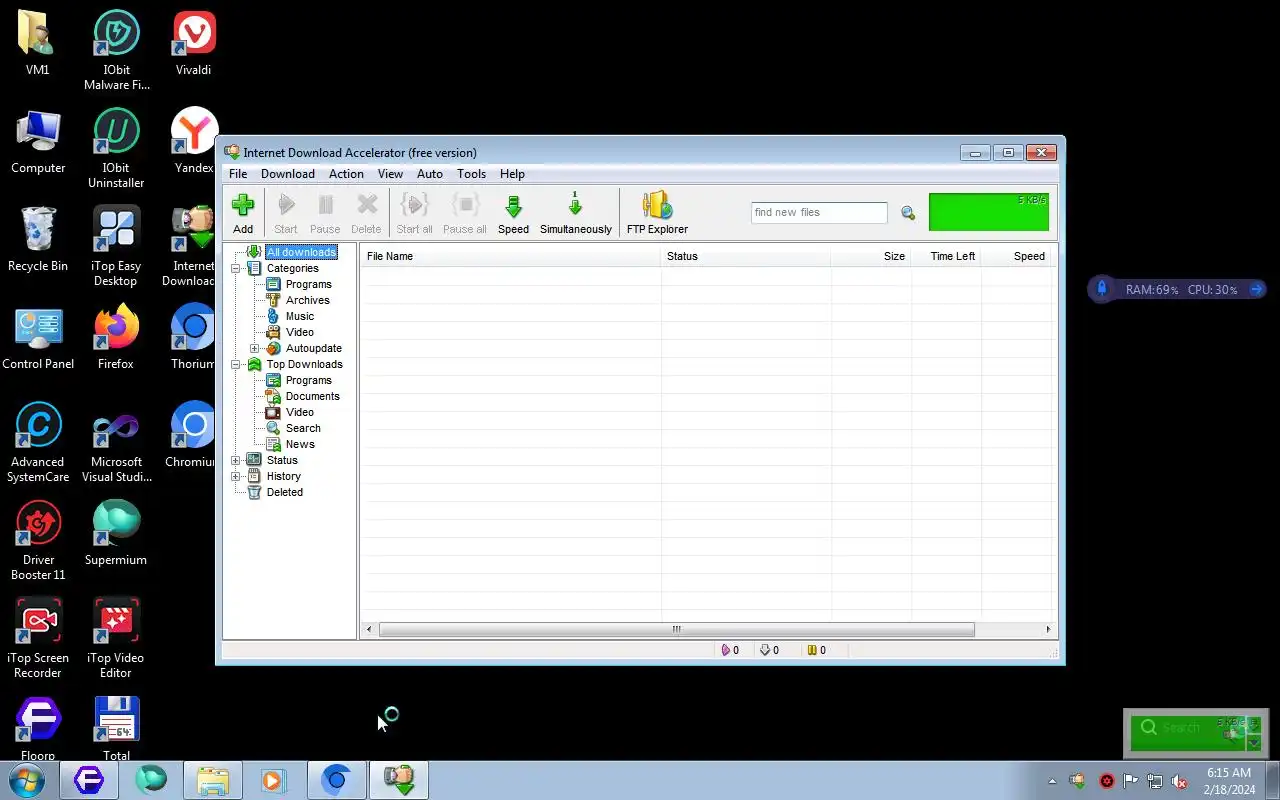Select Documents under Top Downloads
This screenshot has width=1280, height=800.
[x=312, y=396]
